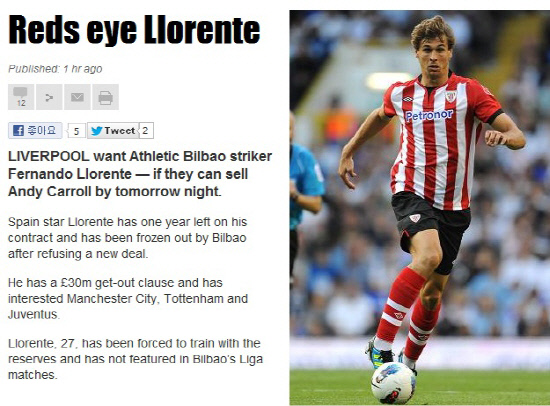Click the tweet count bubble 2
The height and width of the screenshot is (406, 550).
coord(146,131)
